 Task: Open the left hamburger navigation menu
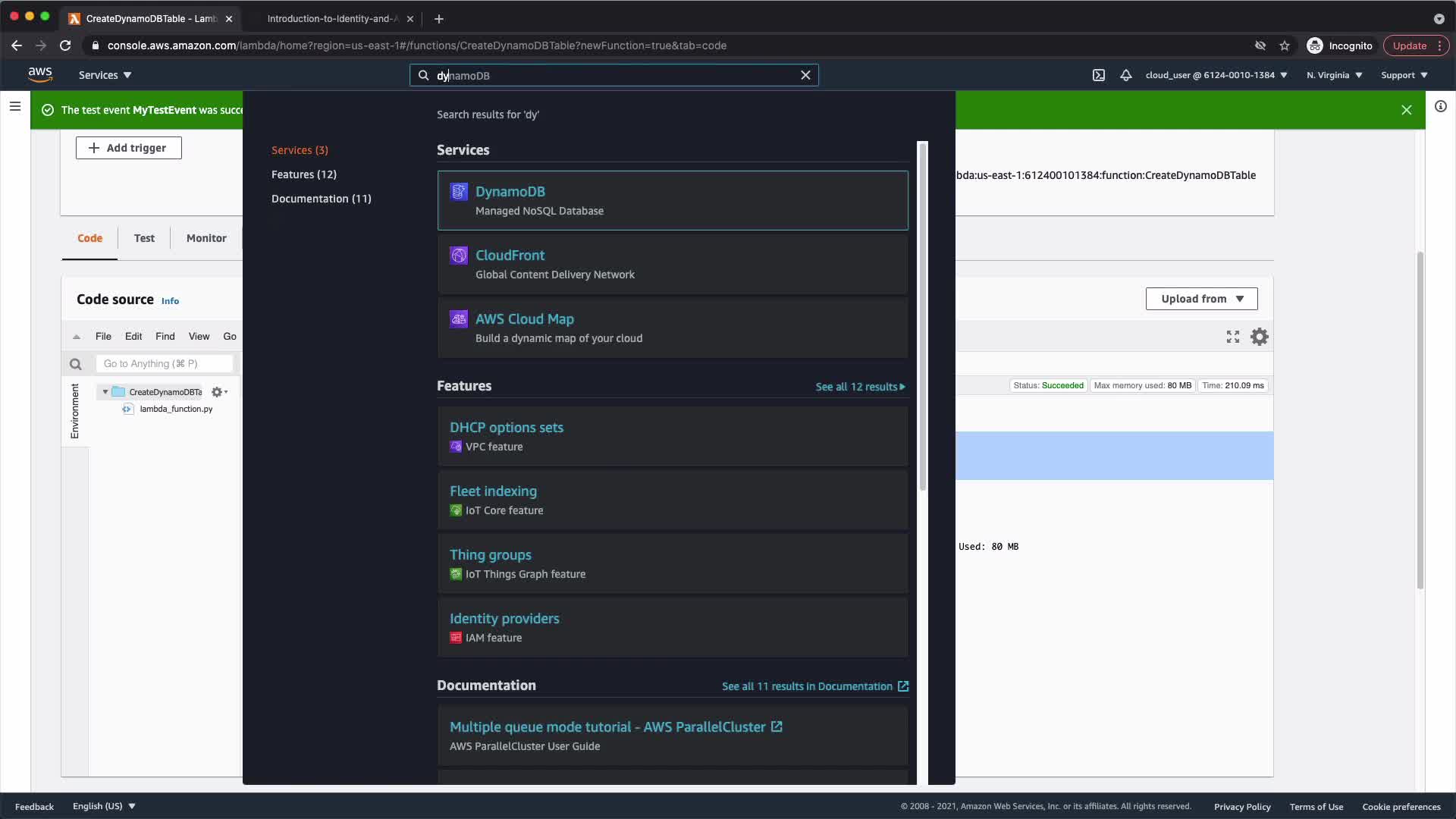tap(14, 106)
